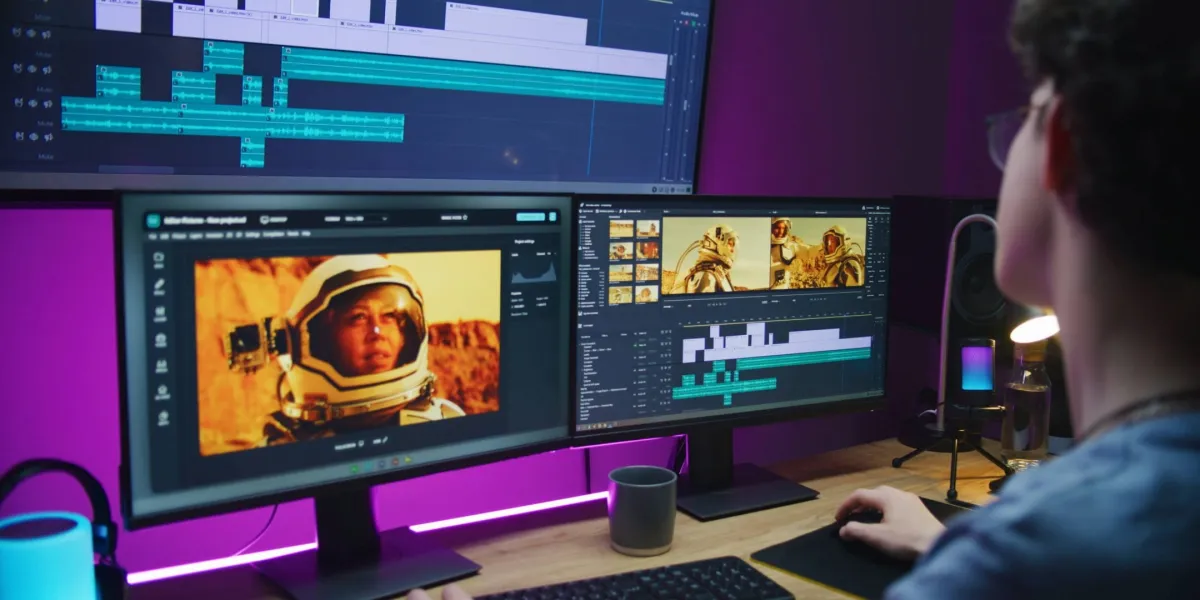Click the fifth icon in the left monitor's sidebar
The image size is (1200, 600).
161,365
